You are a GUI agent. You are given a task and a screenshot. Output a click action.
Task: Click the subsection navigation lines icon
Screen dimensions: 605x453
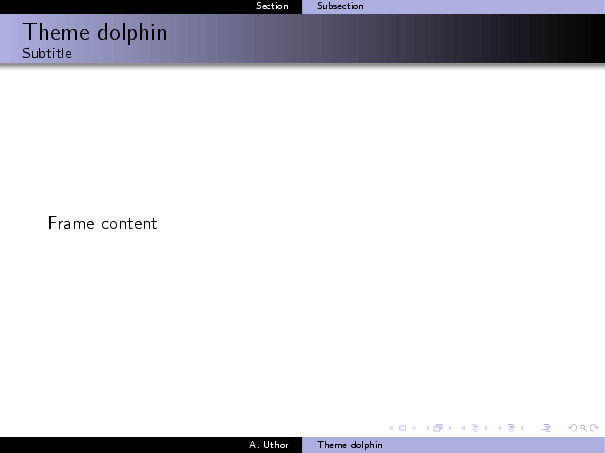click(x=473, y=428)
